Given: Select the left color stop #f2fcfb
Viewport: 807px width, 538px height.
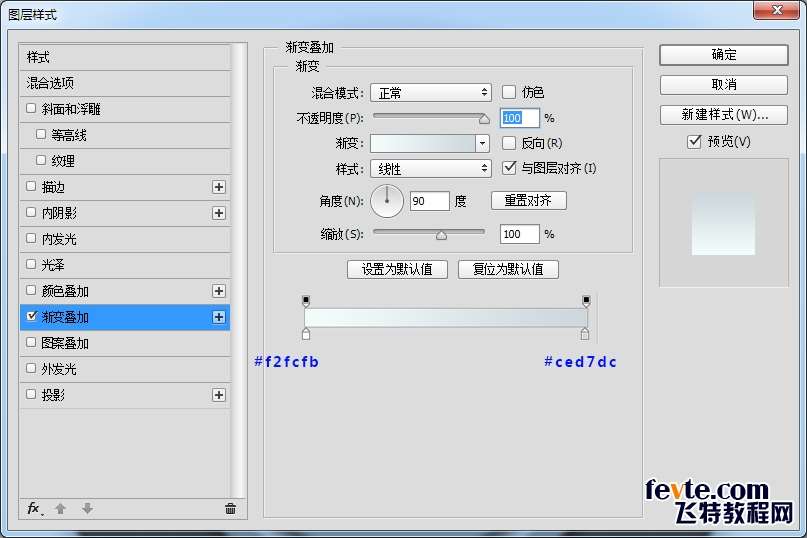Looking at the screenshot, I should (306, 334).
